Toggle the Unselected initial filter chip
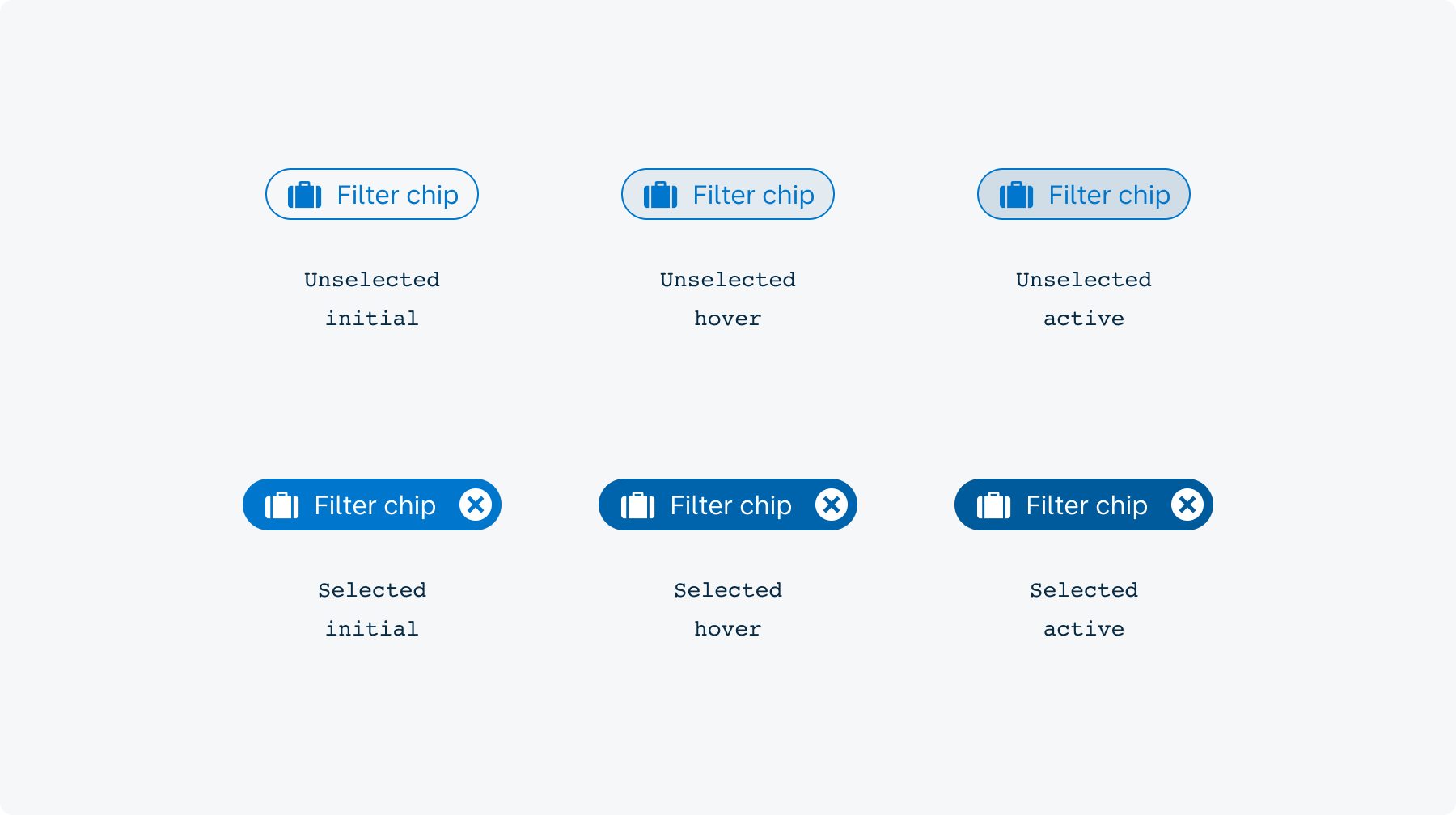The height and width of the screenshot is (815, 1456). point(372,194)
